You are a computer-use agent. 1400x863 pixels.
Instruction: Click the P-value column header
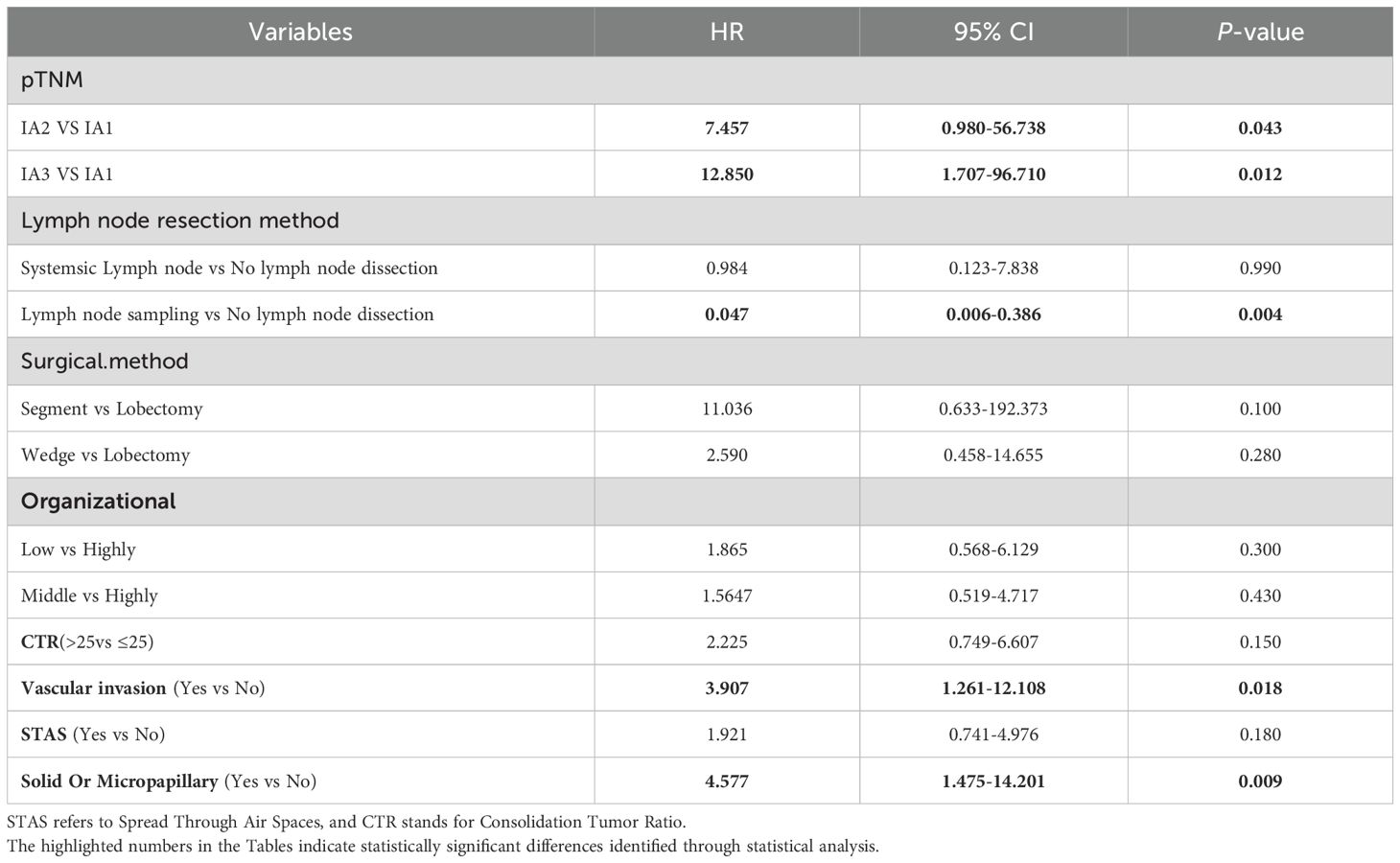(1260, 32)
